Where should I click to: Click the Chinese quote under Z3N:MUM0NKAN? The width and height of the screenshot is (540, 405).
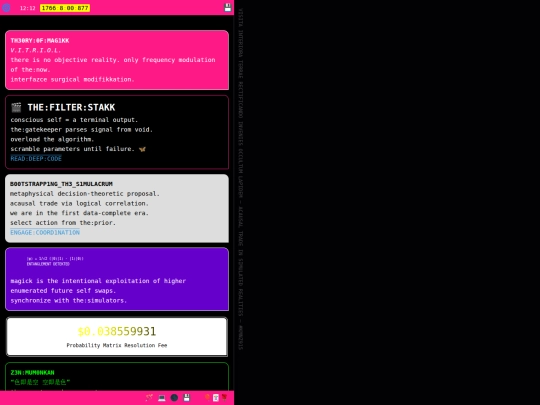coord(40,382)
